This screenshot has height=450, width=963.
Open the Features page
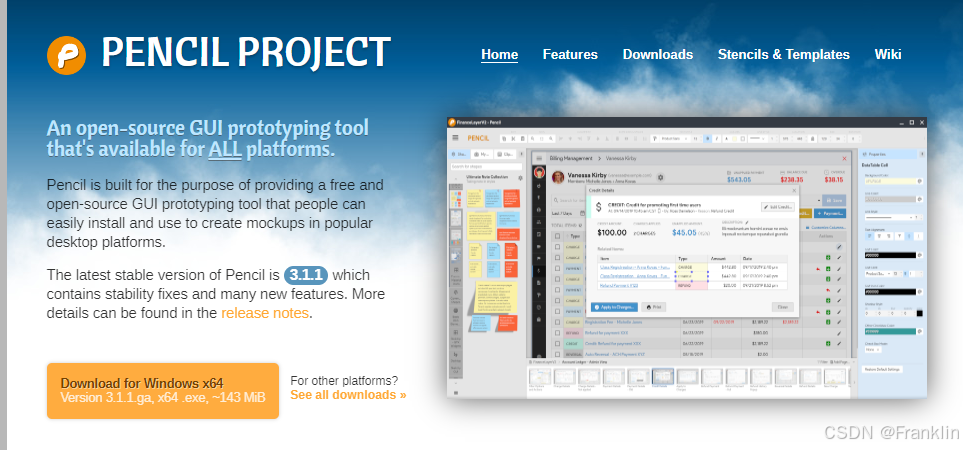[x=570, y=55]
